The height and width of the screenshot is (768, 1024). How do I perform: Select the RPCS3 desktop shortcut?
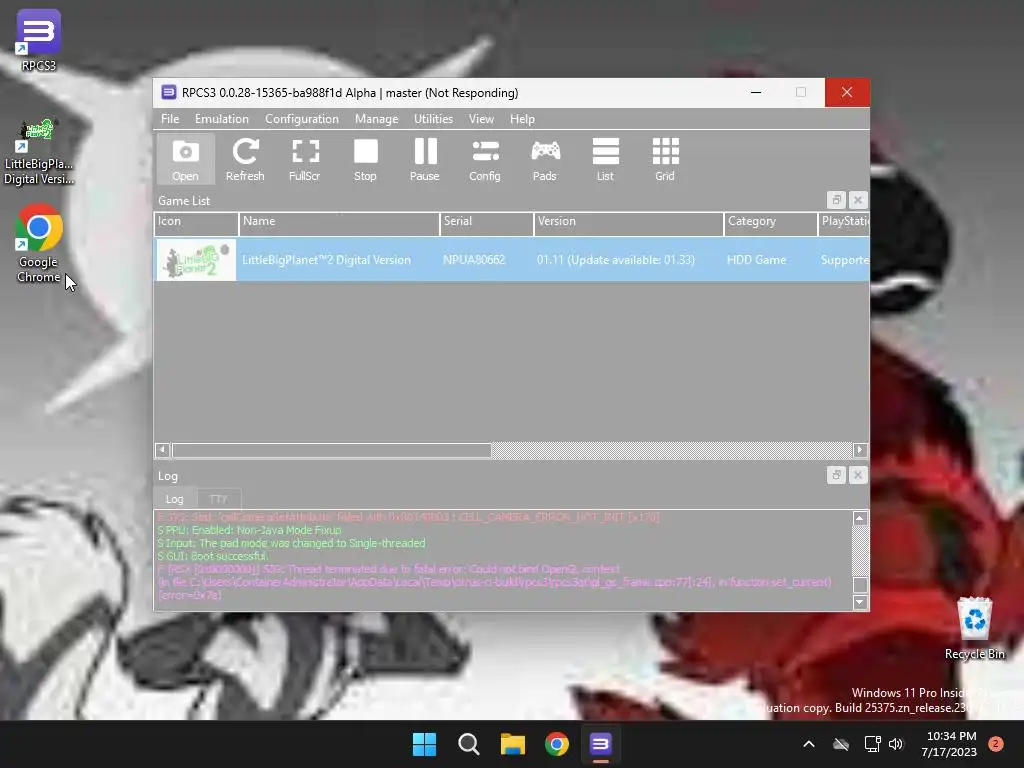(x=39, y=40)
